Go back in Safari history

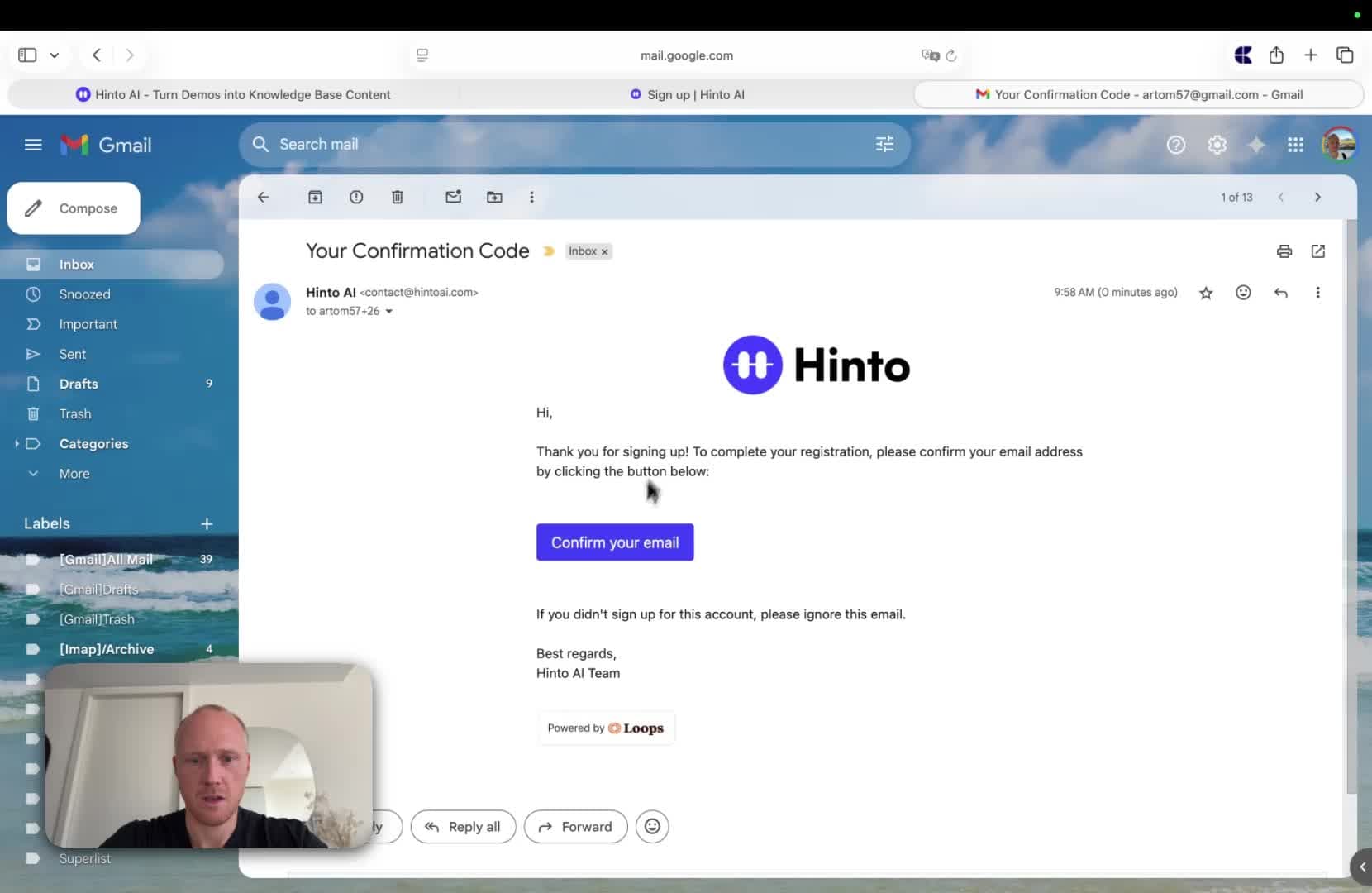[x=97, y=55]
